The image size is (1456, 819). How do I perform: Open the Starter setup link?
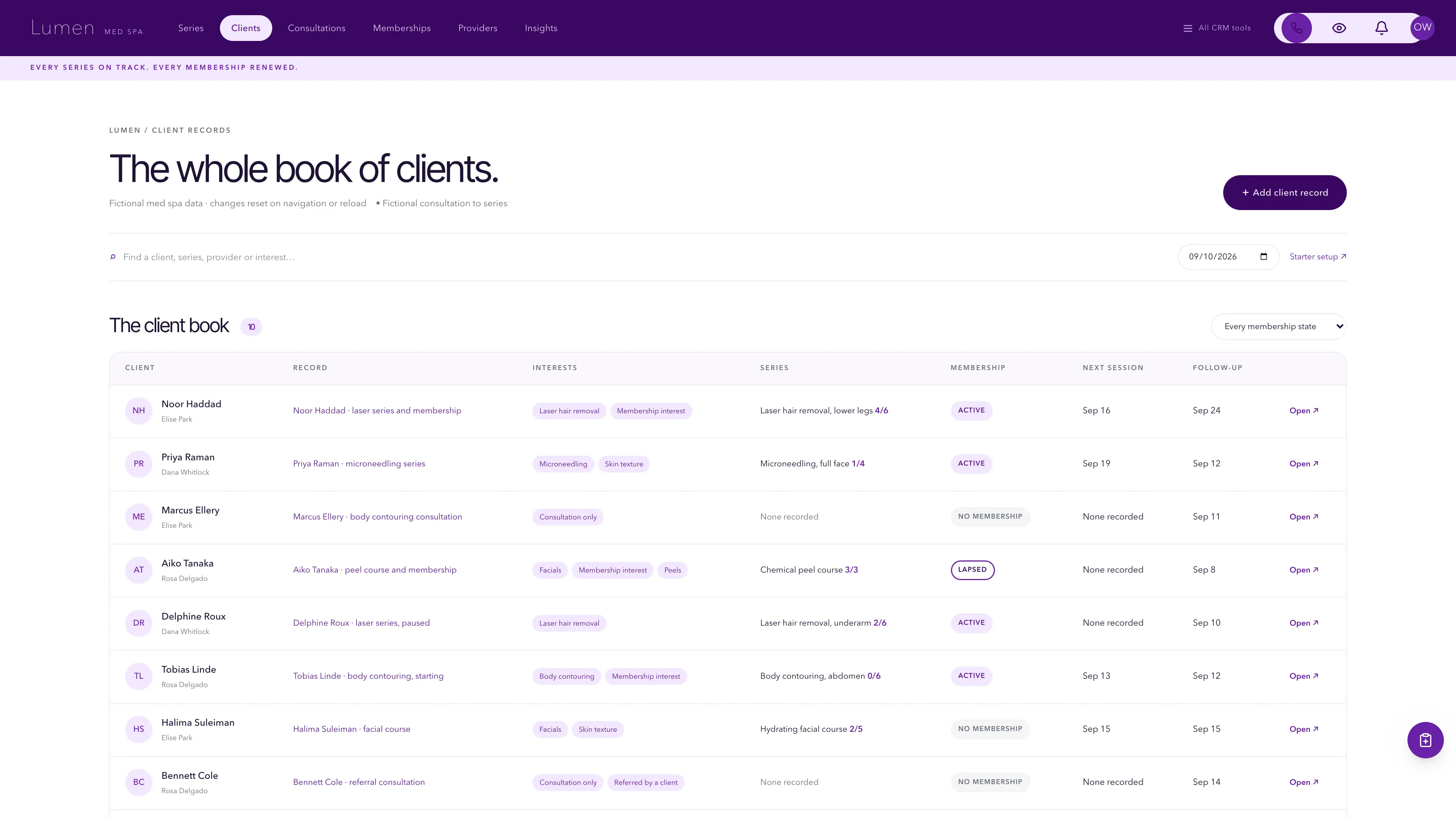click(1318, 257)
